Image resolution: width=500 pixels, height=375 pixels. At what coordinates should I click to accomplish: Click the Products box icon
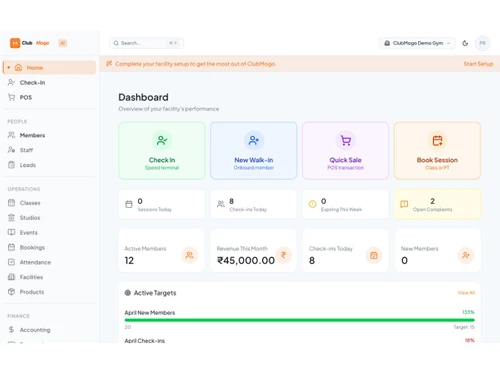coord(11,292)
